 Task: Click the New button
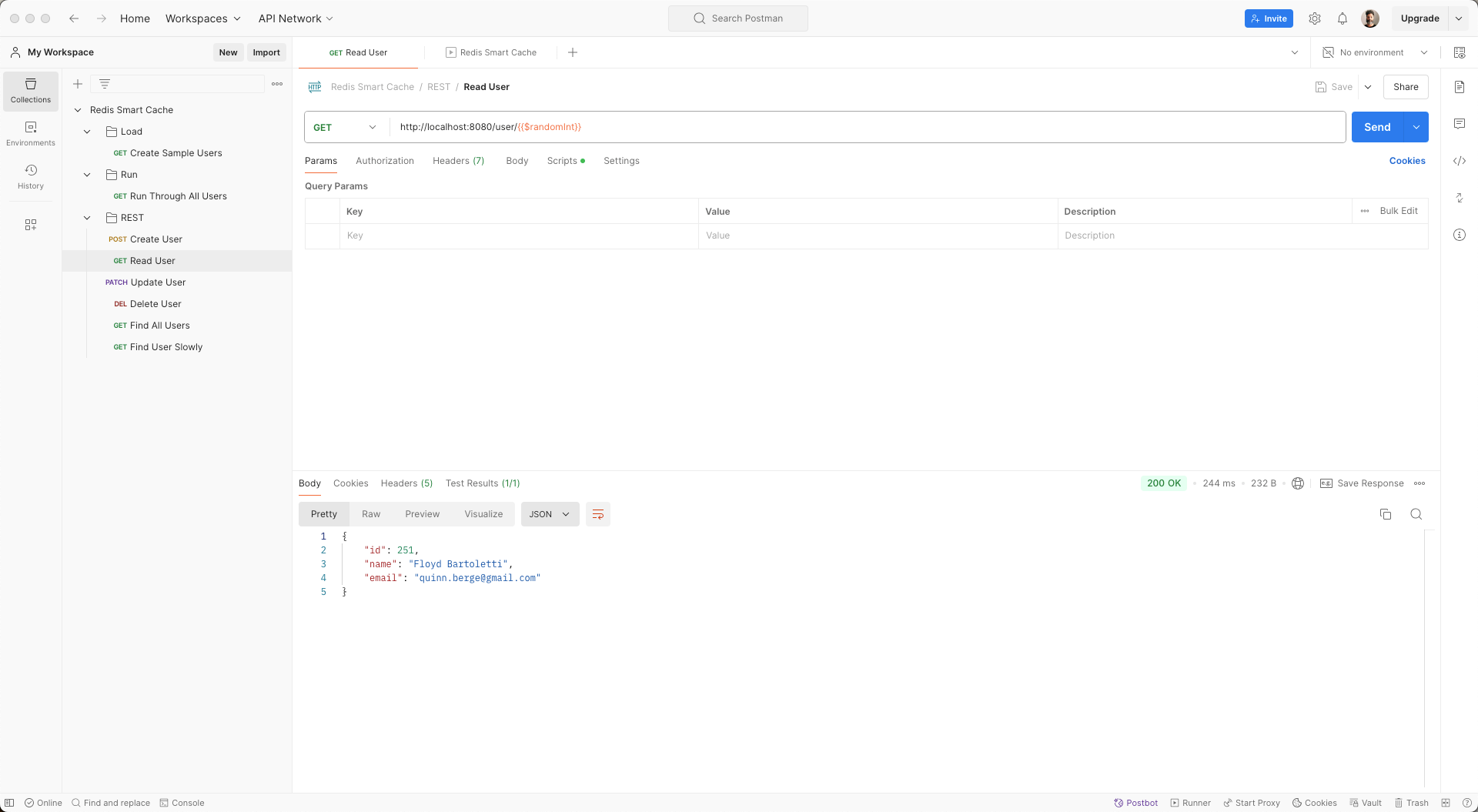point(228,52)
